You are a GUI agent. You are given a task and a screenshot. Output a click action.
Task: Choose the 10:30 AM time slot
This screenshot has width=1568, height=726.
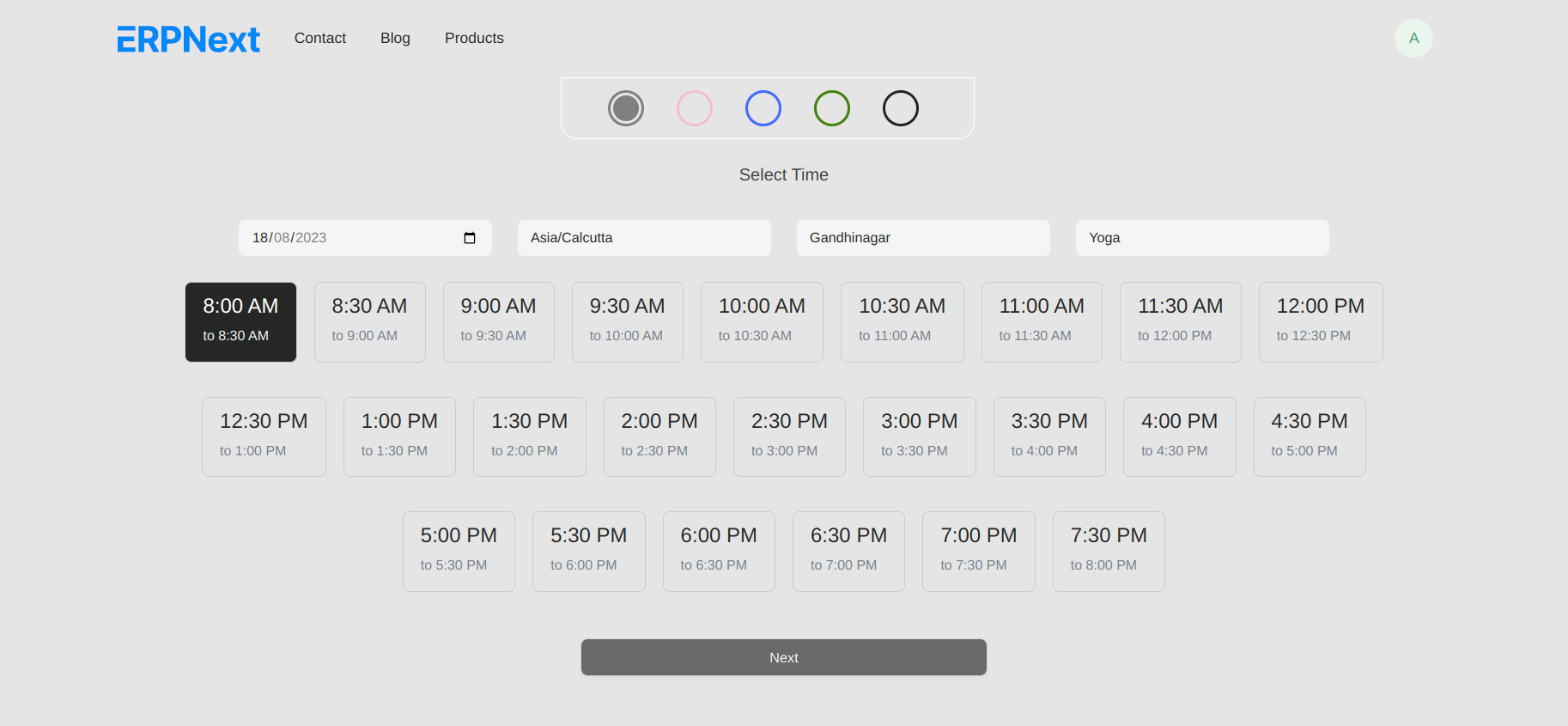point(903,322)
